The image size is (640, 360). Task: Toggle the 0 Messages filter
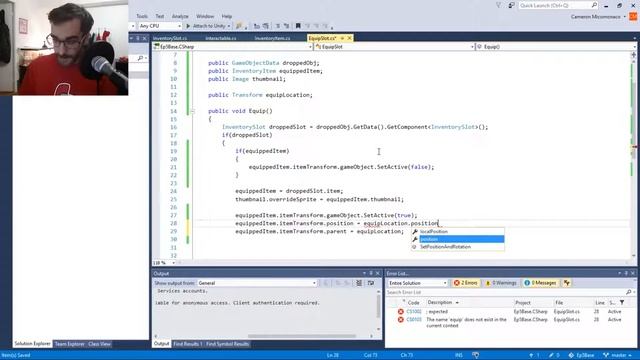[x=540, y=283]
